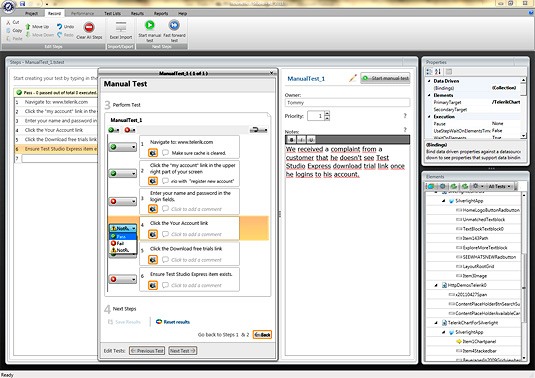The image size is (535, 378).
Task: Open the Test Lists tab
Action: click(x=112, y=14)
